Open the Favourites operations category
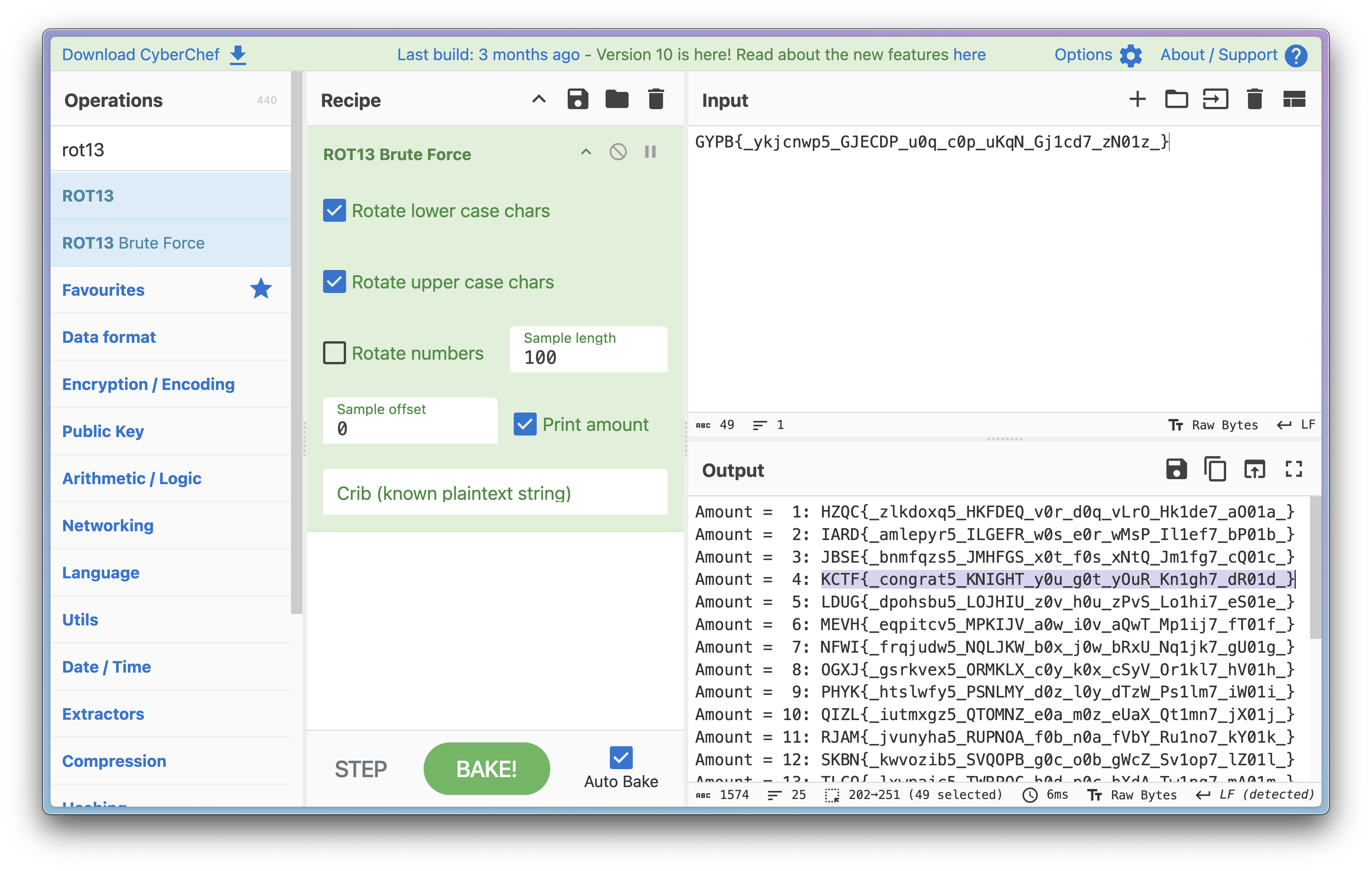1372x871 pixels. coord(103,290)
